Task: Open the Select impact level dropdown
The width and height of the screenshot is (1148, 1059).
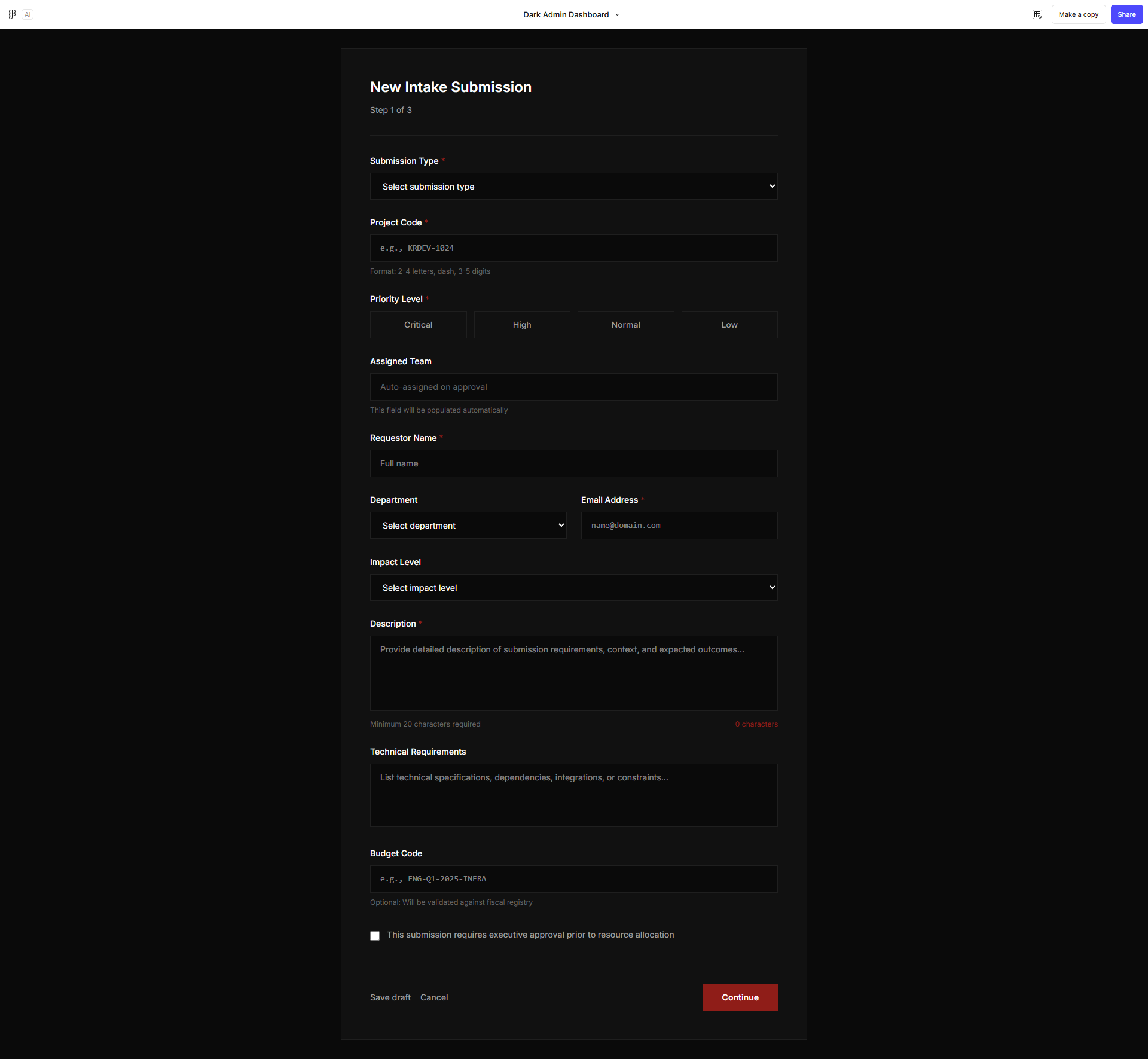Action: point(573,588)
